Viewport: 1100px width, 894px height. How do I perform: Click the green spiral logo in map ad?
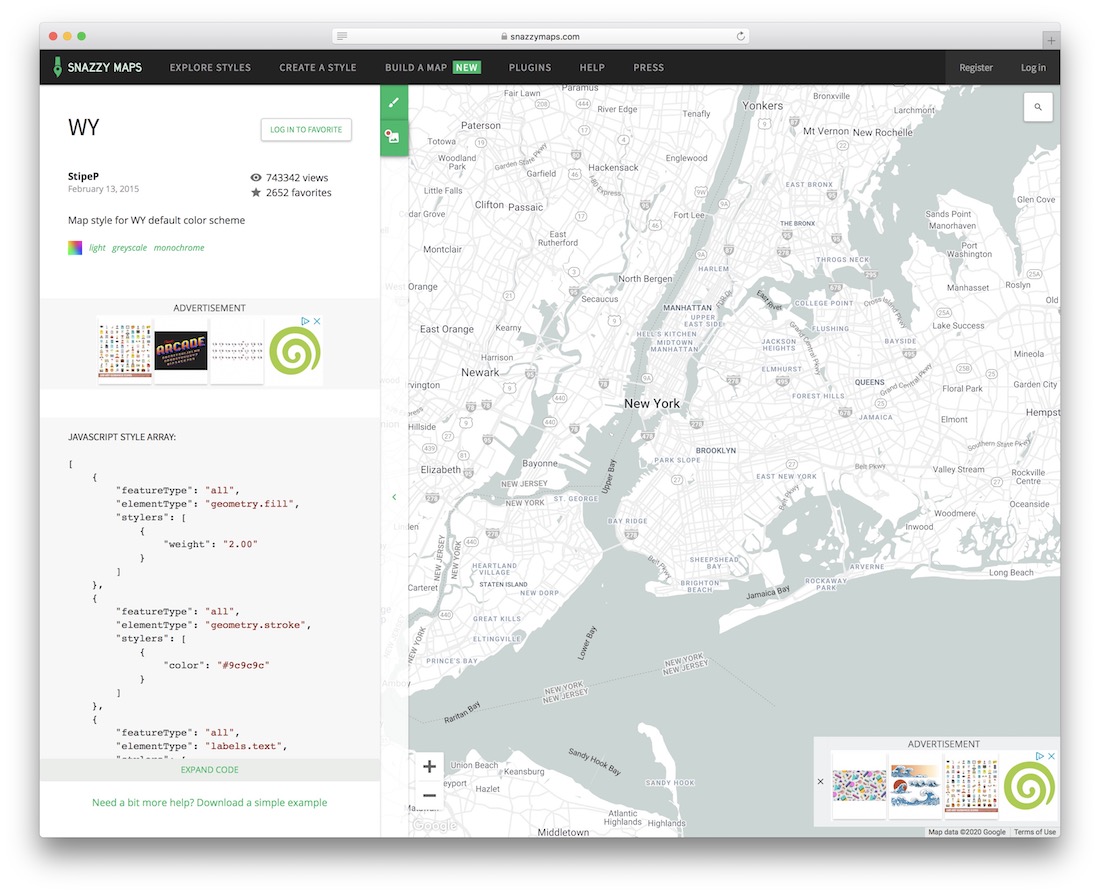click(1029, 785)
